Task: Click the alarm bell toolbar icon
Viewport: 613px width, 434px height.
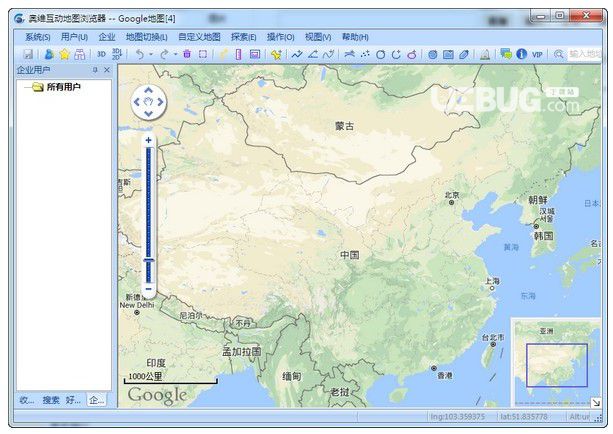Action: click(x=485, y=54)
